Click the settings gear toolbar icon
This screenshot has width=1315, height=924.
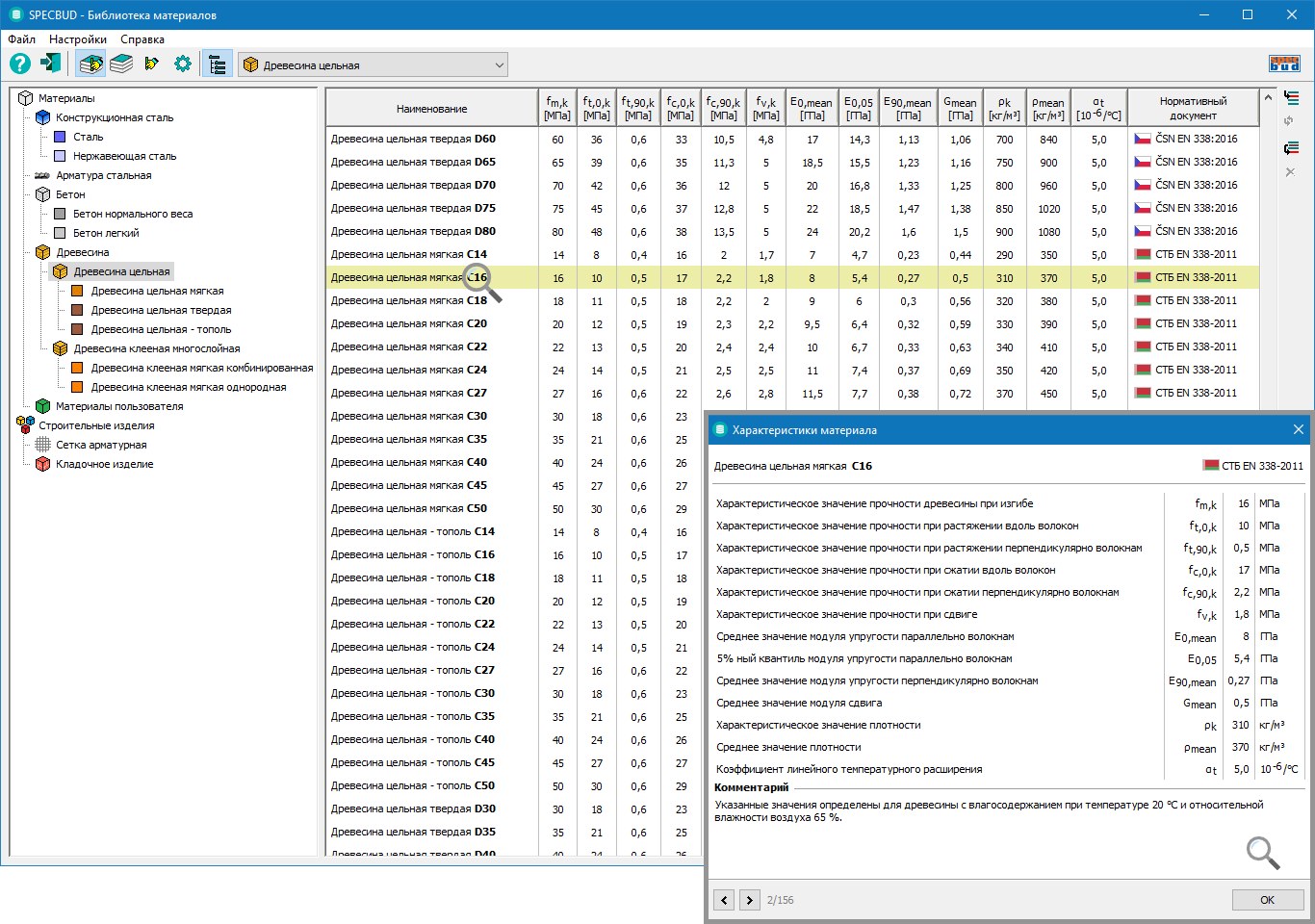[182, 64]
